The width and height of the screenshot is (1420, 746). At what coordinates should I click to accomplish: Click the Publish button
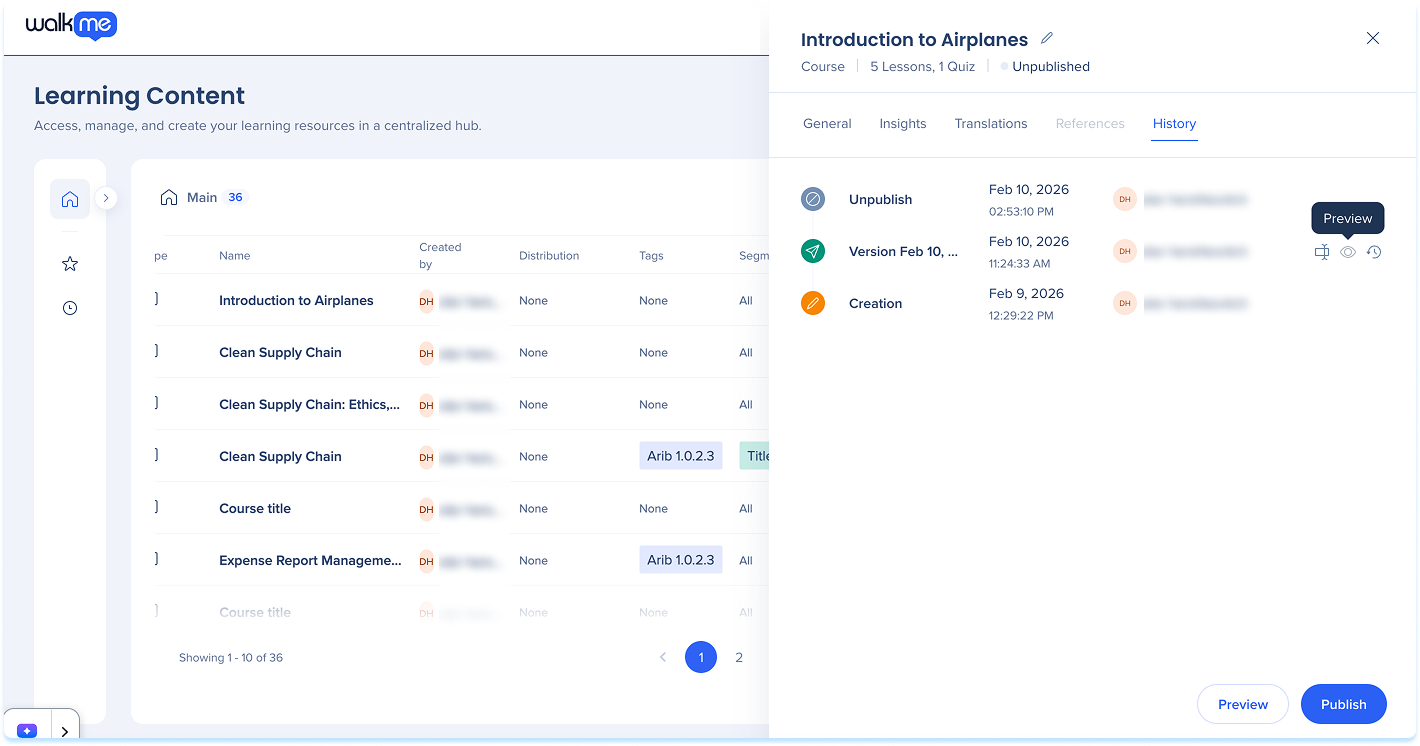(x=1343, y=704)
